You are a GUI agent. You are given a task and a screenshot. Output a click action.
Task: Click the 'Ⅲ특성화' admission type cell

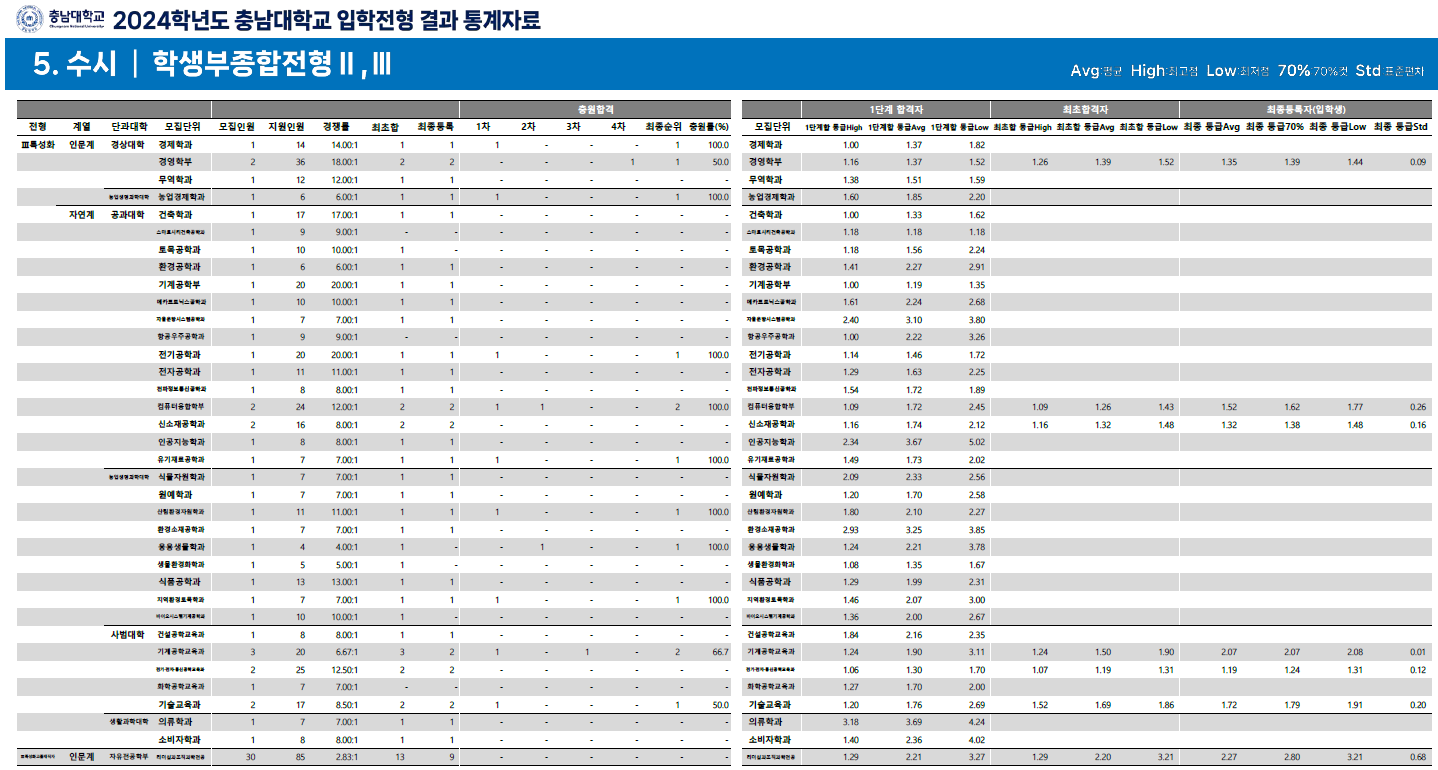38,144
